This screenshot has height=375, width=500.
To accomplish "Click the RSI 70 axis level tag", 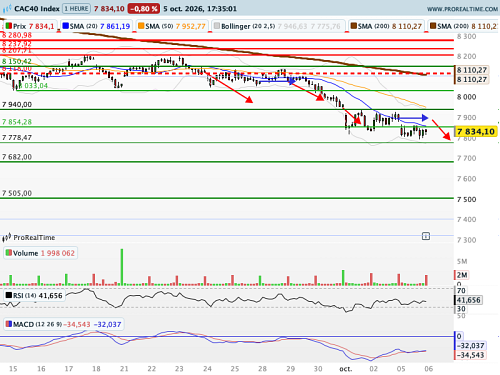I will tap(461, 291).
